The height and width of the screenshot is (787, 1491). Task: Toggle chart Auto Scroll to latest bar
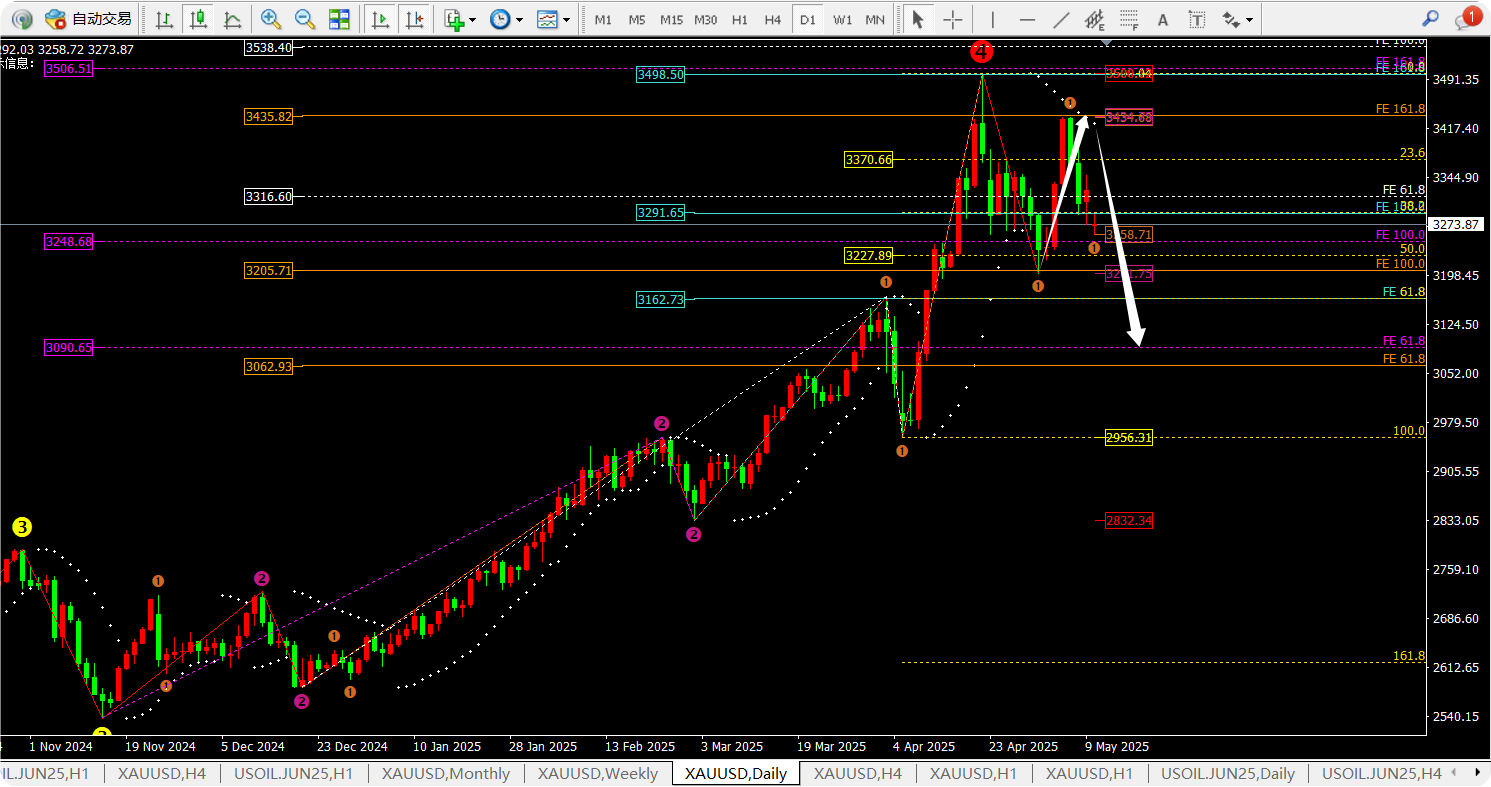coord(380,19)
